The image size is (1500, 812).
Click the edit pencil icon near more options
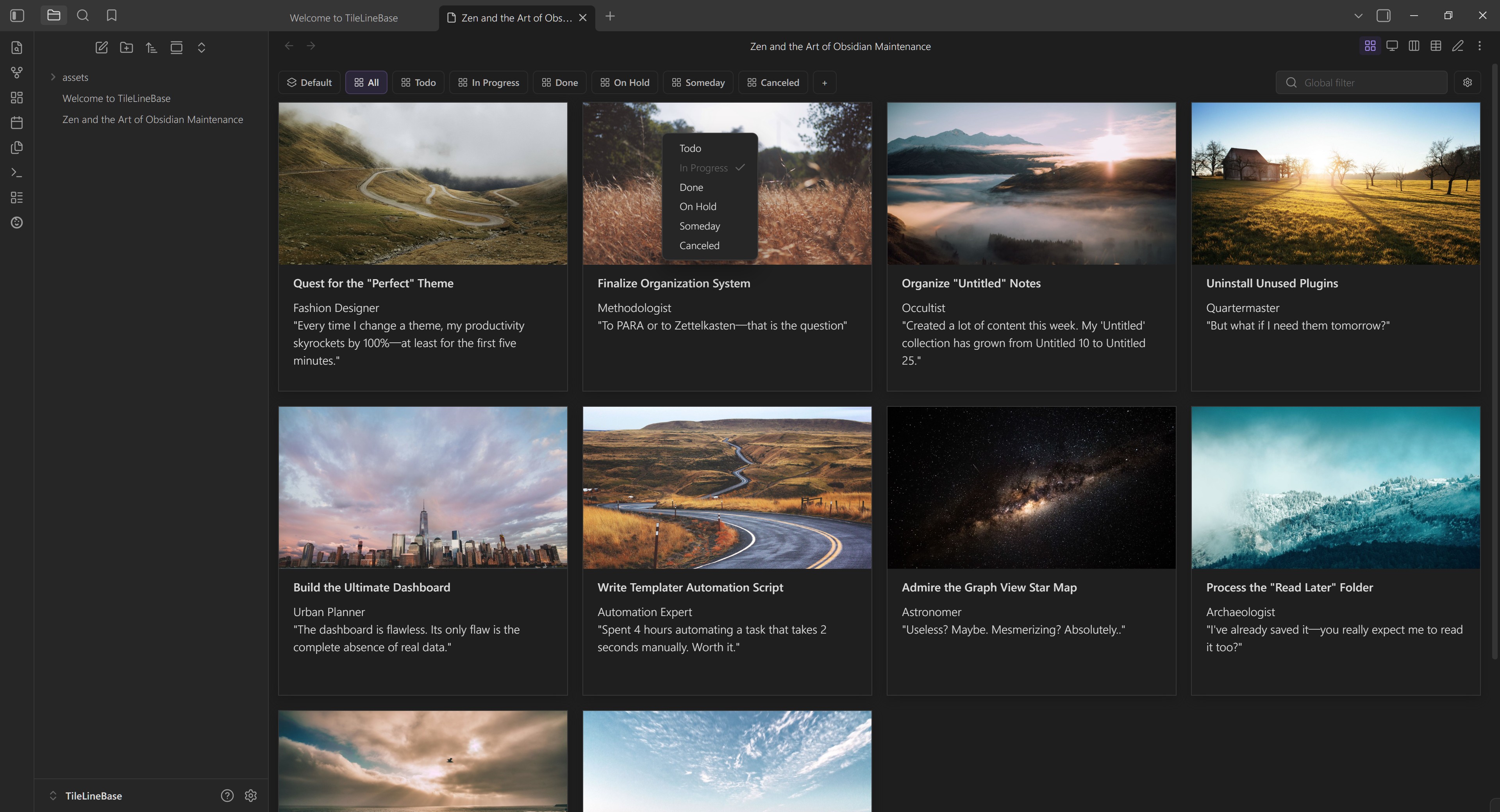[x=1457, y=45]
